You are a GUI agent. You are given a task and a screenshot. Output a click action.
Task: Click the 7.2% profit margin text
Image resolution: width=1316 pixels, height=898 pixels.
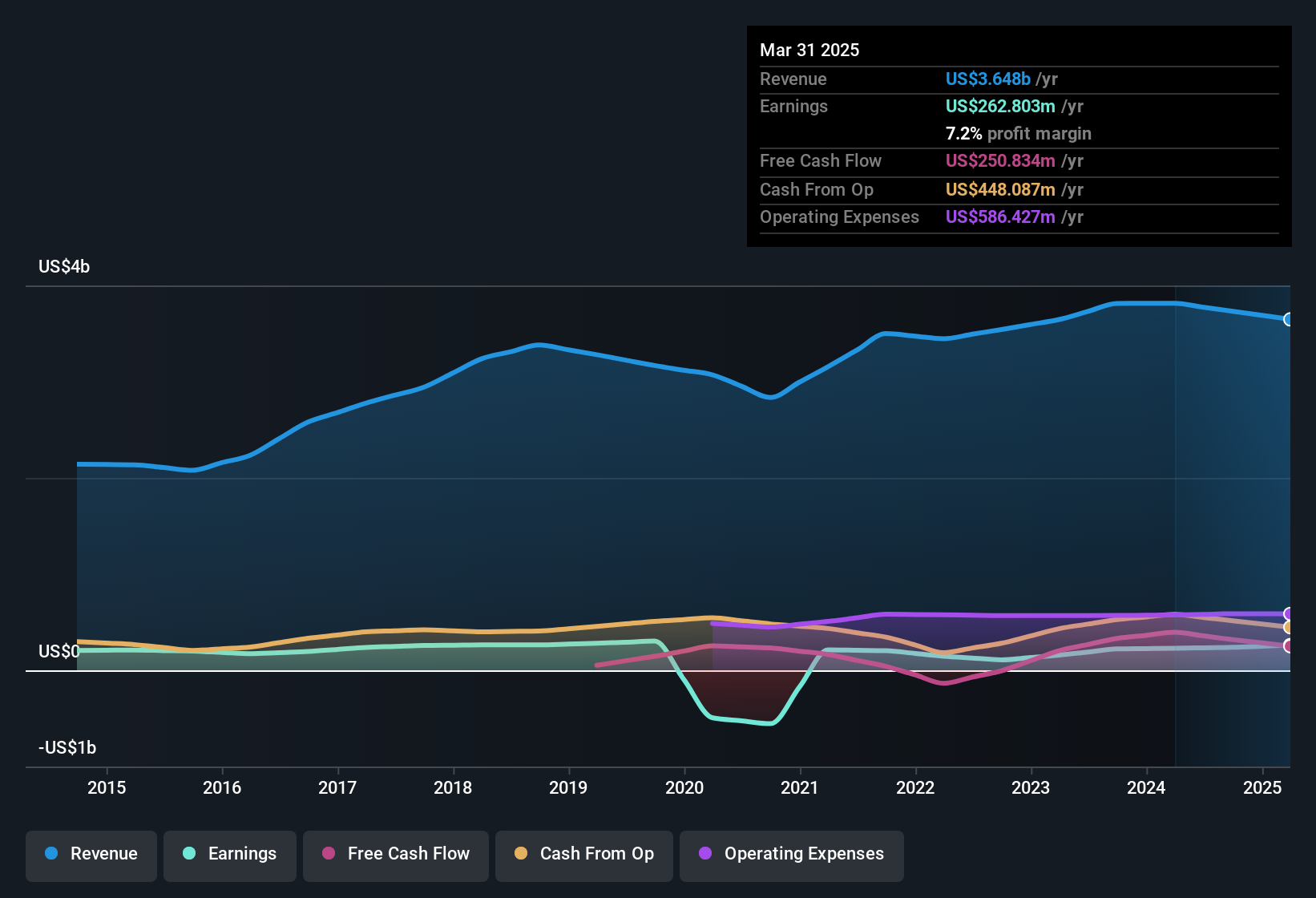tap(1019, 133)
